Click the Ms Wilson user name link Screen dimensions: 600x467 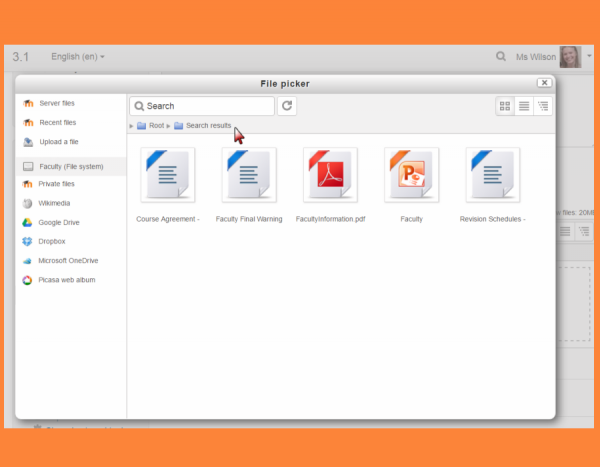tap(536, 57)
